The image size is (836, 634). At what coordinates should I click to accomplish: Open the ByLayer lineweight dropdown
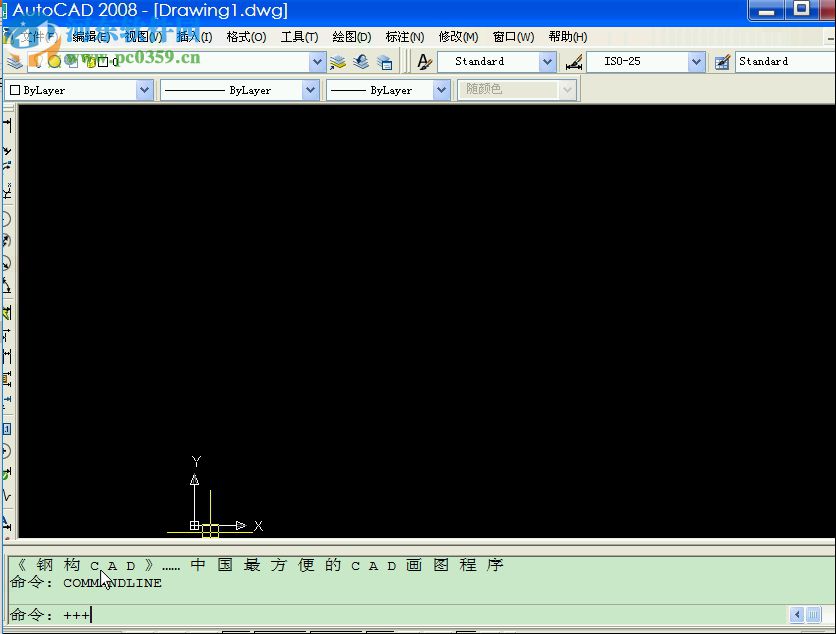(441, 90)
